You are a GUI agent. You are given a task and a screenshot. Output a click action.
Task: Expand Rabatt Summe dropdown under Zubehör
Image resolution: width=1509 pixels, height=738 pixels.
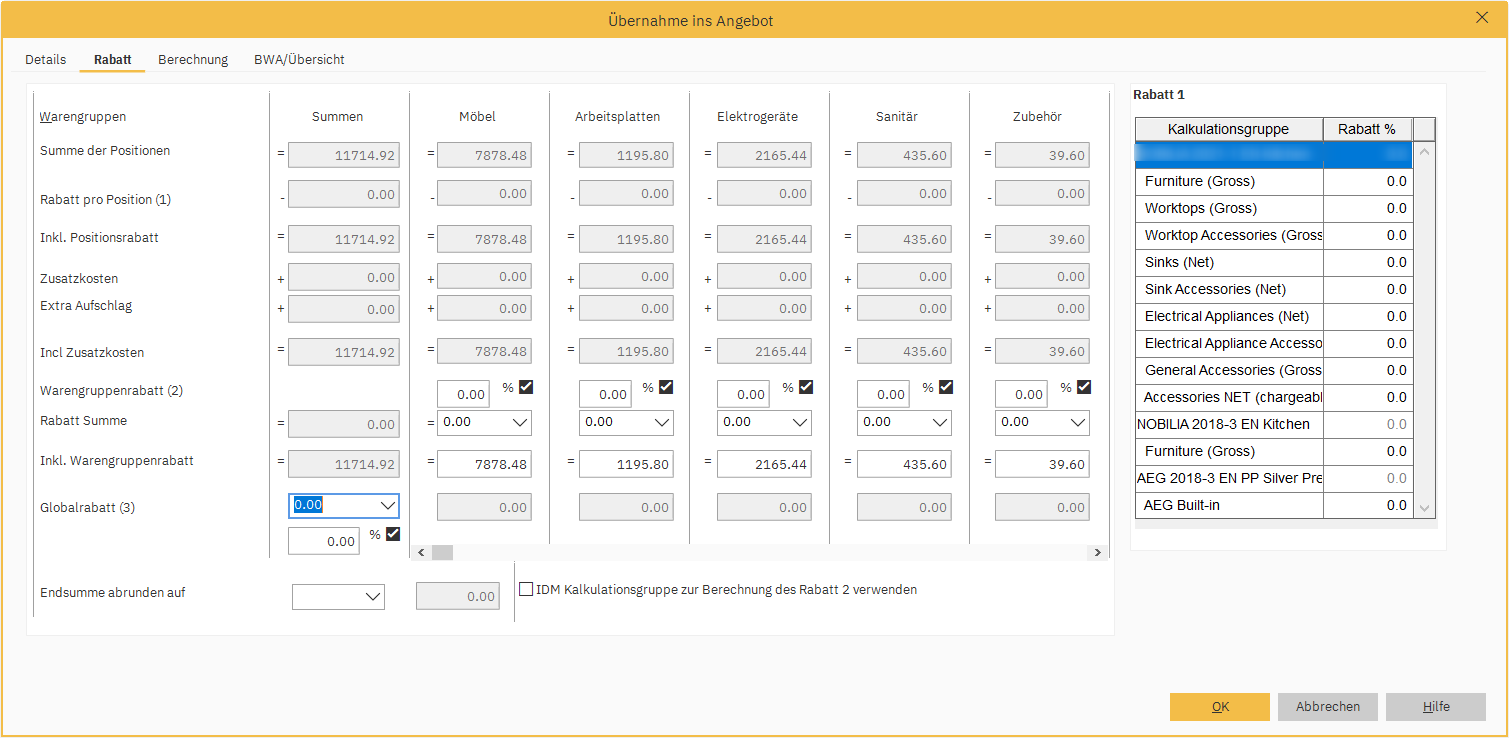tap(1076, 423)
